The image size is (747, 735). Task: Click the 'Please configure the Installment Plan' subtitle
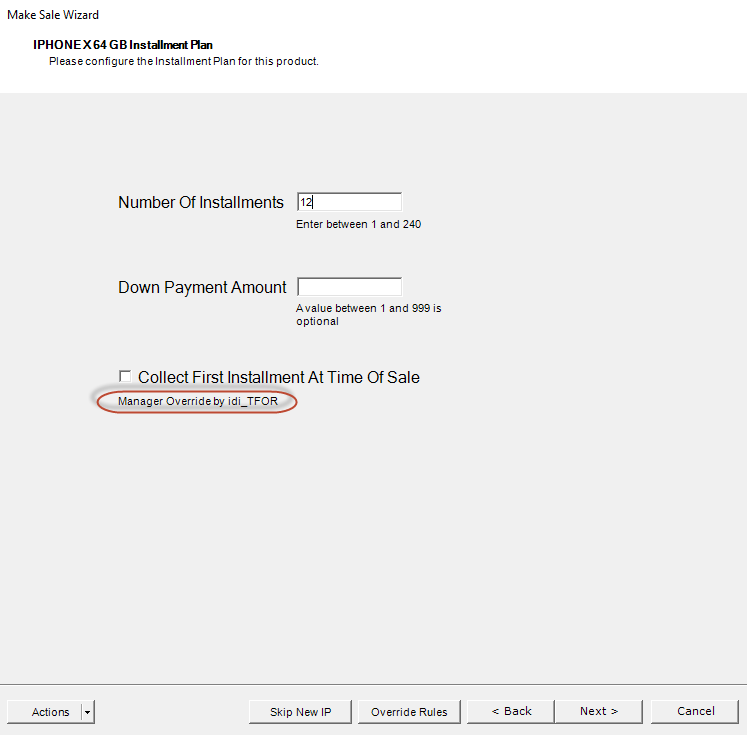click(x=183, y=61)
